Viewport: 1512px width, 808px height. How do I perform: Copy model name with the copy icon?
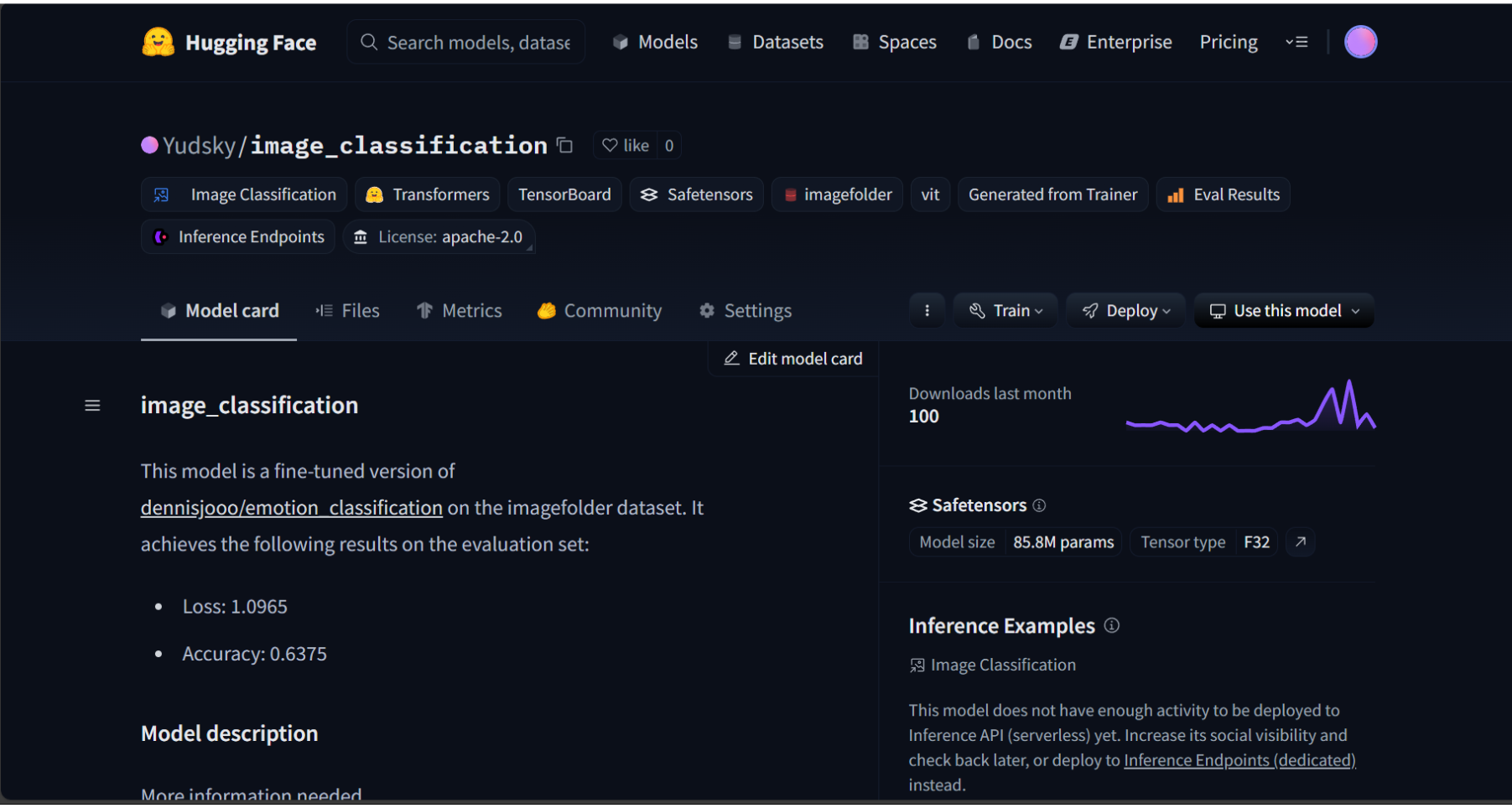(565, 145)
